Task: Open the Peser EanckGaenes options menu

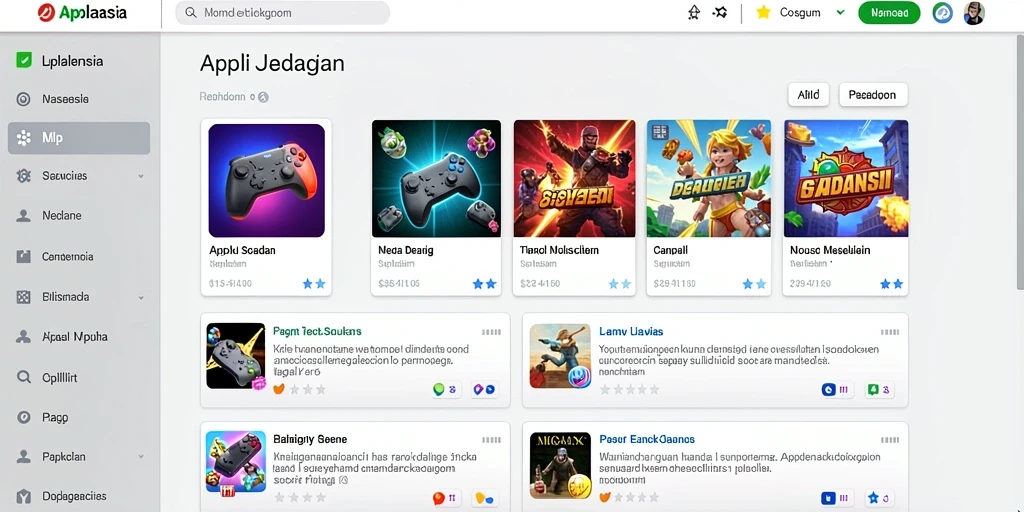Action: pyautogui.click(x=889, y=440)
